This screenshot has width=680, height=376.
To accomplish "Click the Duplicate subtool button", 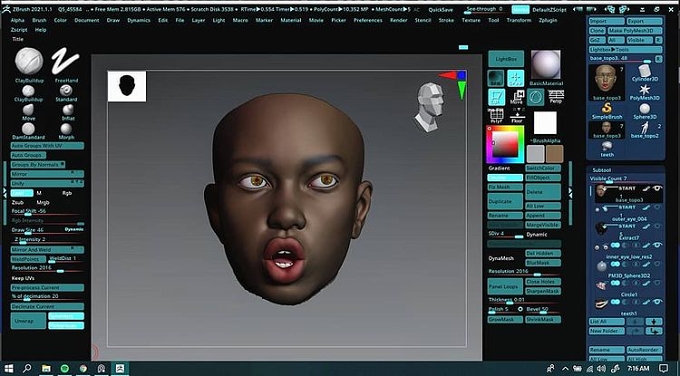I will click(x=505, y=201).
